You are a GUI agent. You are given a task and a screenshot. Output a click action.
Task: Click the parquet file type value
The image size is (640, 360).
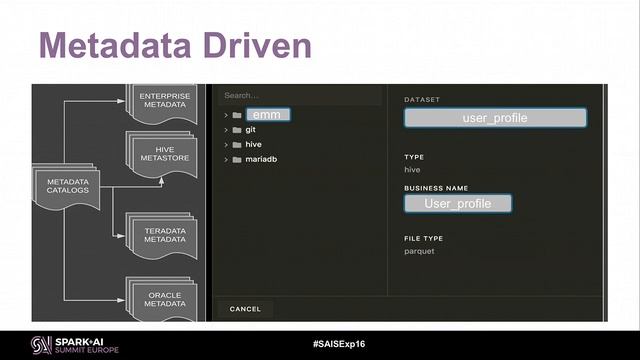click(419, 251)
